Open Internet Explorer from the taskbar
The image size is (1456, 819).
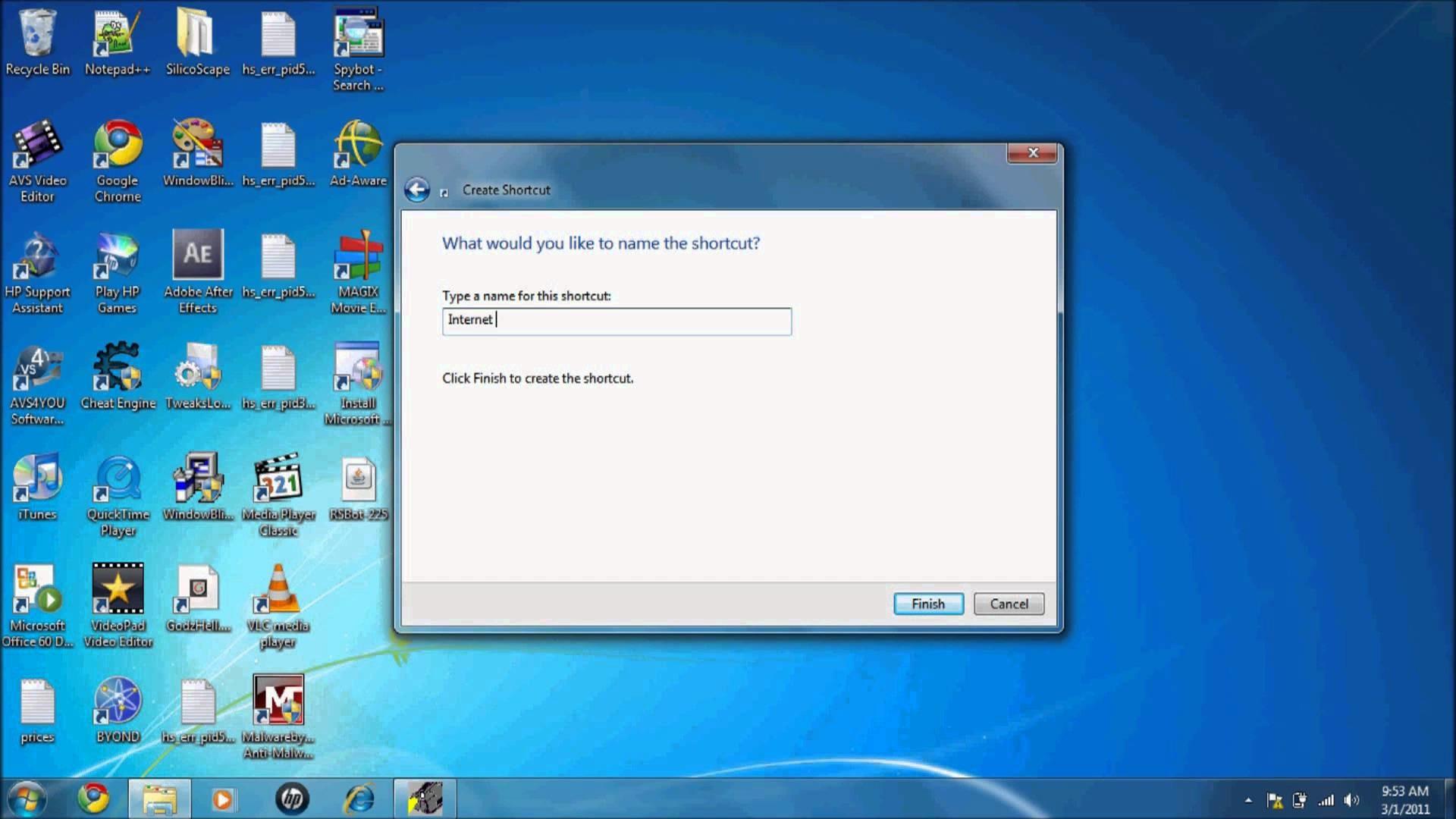(x=359, y=799)
